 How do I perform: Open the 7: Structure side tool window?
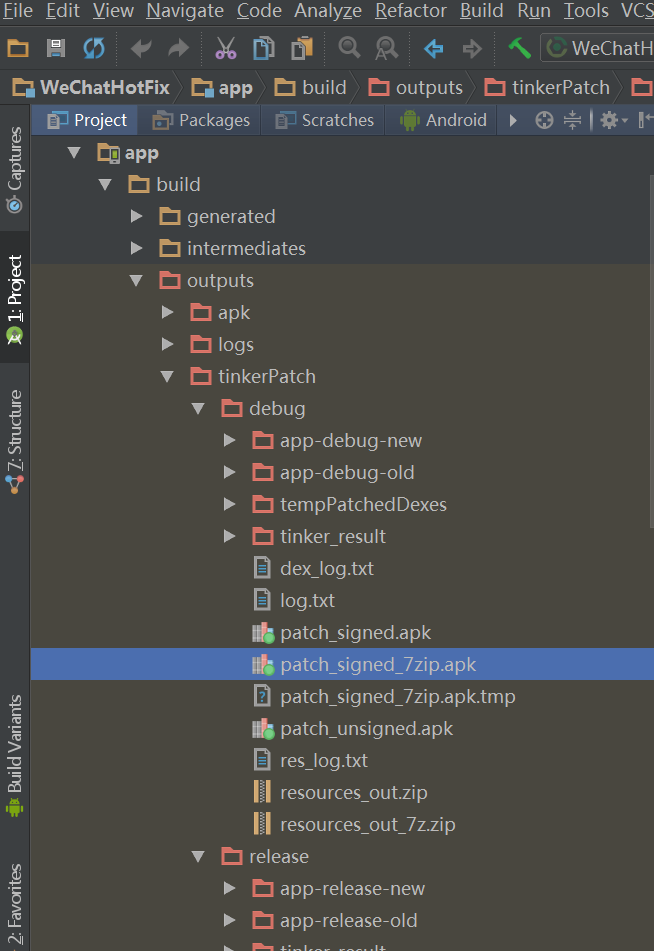pyautogui.click(x=15, y=442)
